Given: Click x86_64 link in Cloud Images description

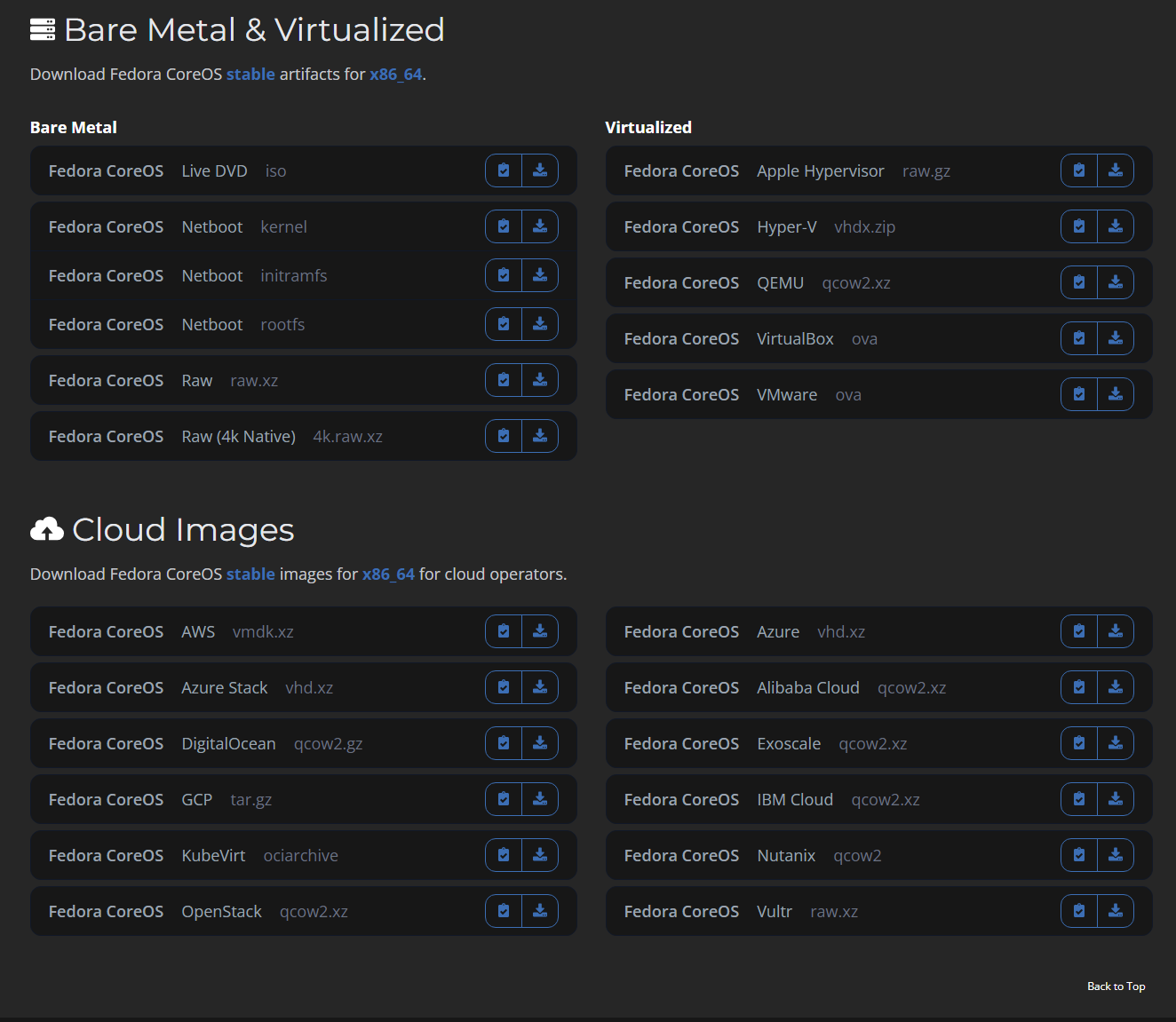Looking at the screenshot, I should click(x=388, y=574).
